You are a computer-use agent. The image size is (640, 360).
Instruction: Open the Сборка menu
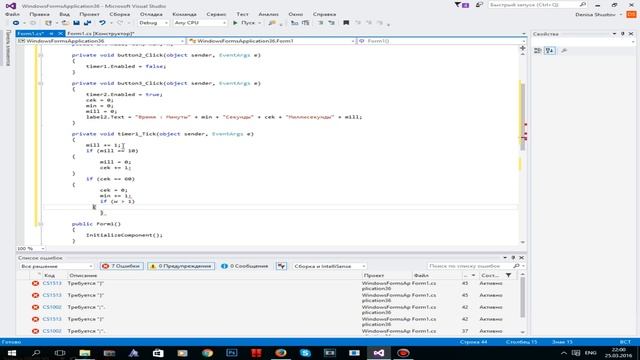point(120,14)
